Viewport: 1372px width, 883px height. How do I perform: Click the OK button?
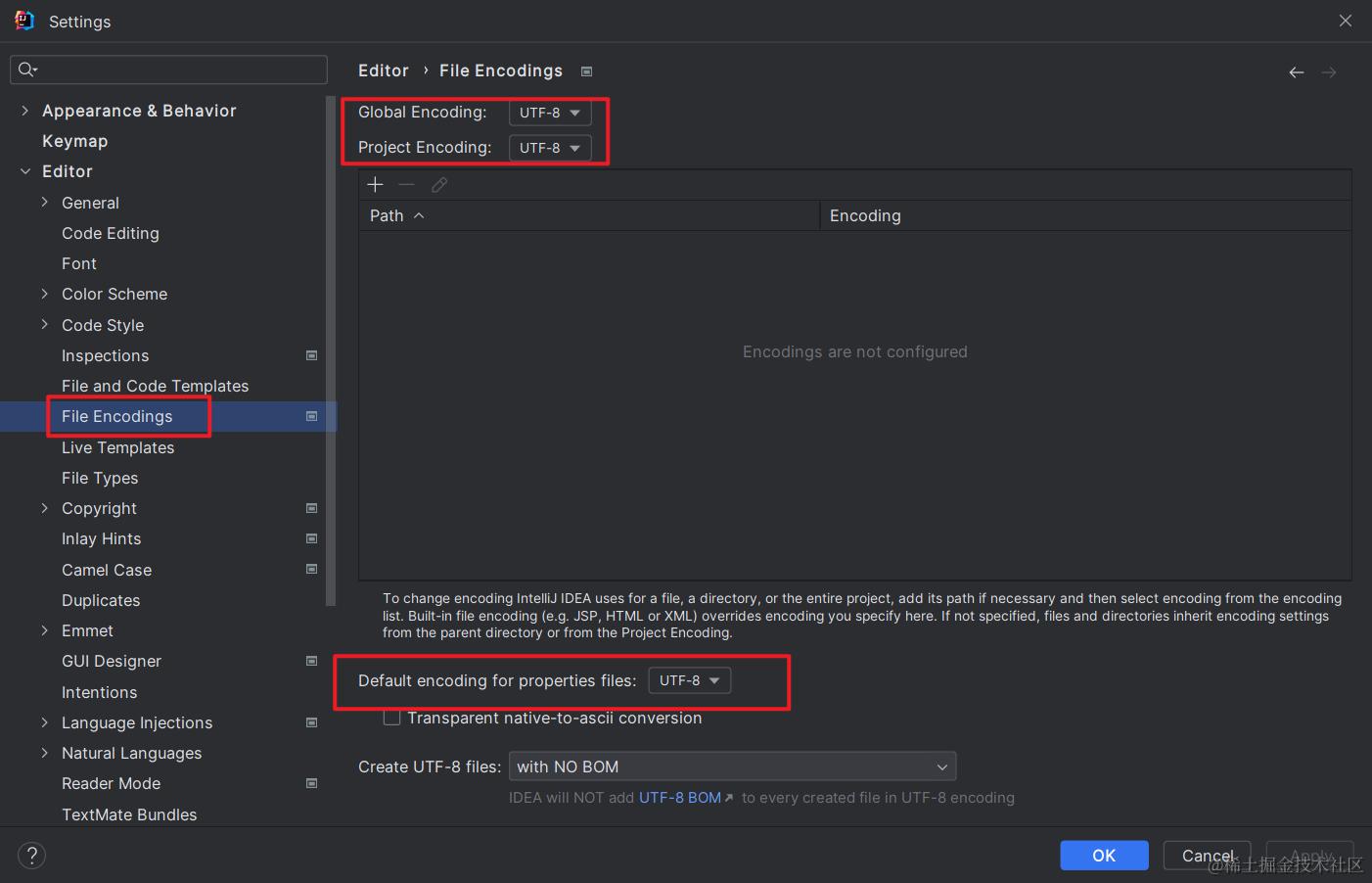pyautogui.click(x=1104, y=856)
